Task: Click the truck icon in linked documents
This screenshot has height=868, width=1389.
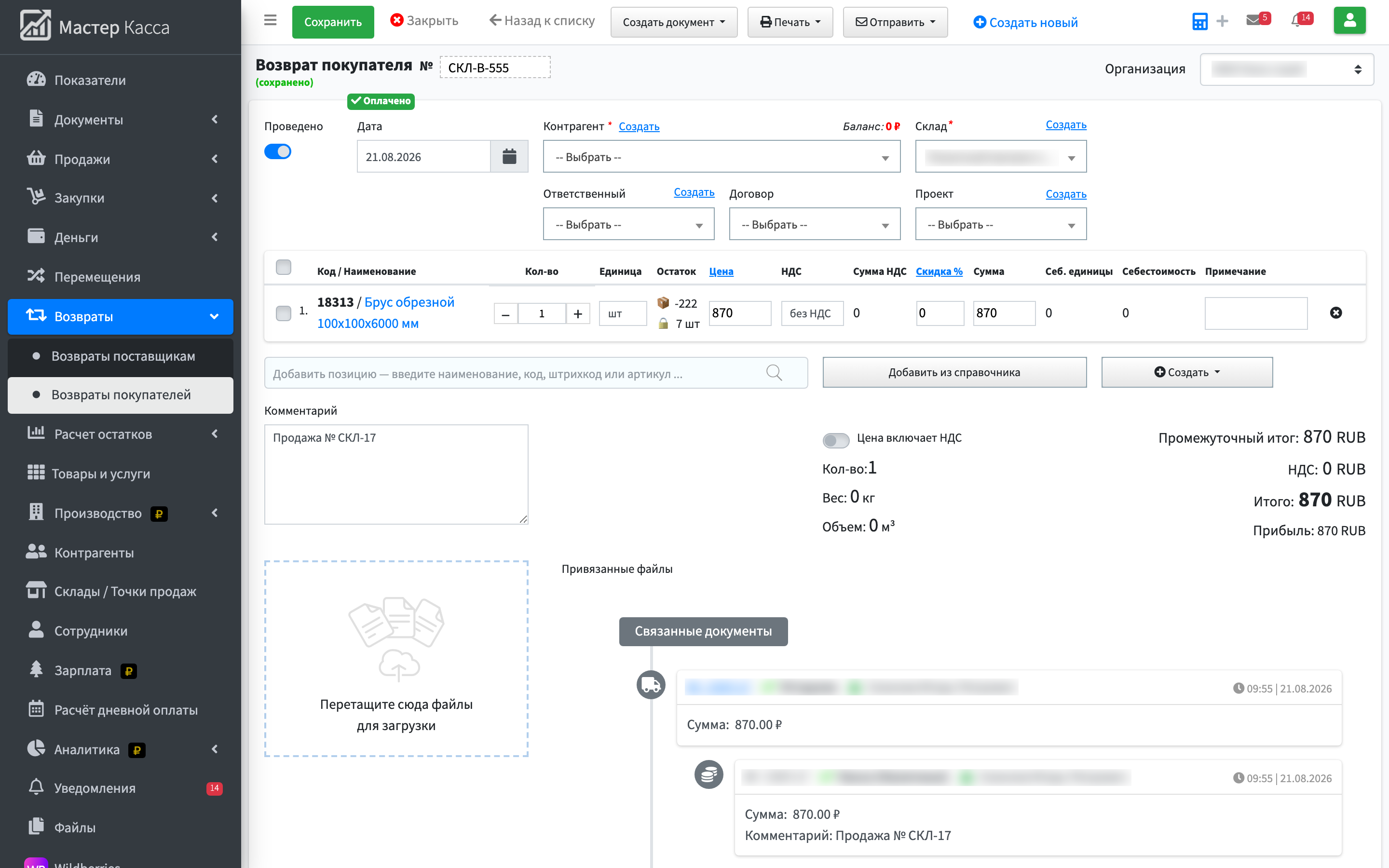Action: (x=650, y=685)
